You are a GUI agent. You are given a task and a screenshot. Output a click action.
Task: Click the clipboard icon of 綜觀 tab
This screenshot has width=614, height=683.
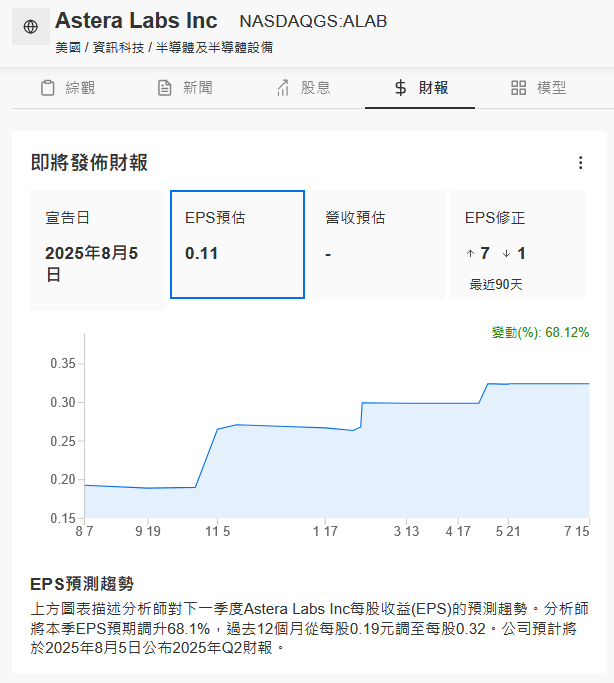[x=47, y=88]
